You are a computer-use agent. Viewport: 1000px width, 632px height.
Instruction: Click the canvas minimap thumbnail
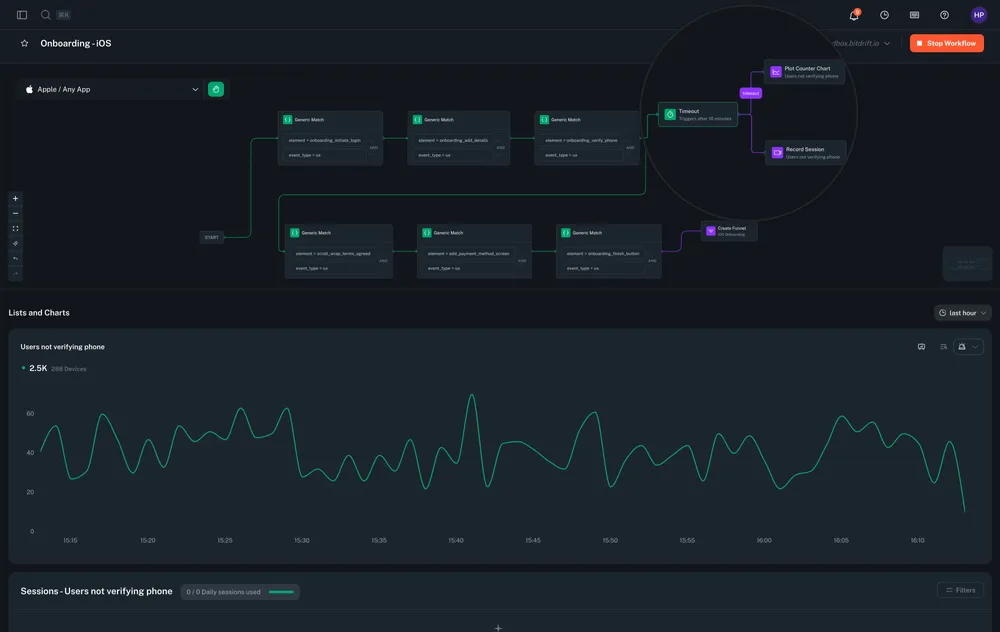coord(967,263)
